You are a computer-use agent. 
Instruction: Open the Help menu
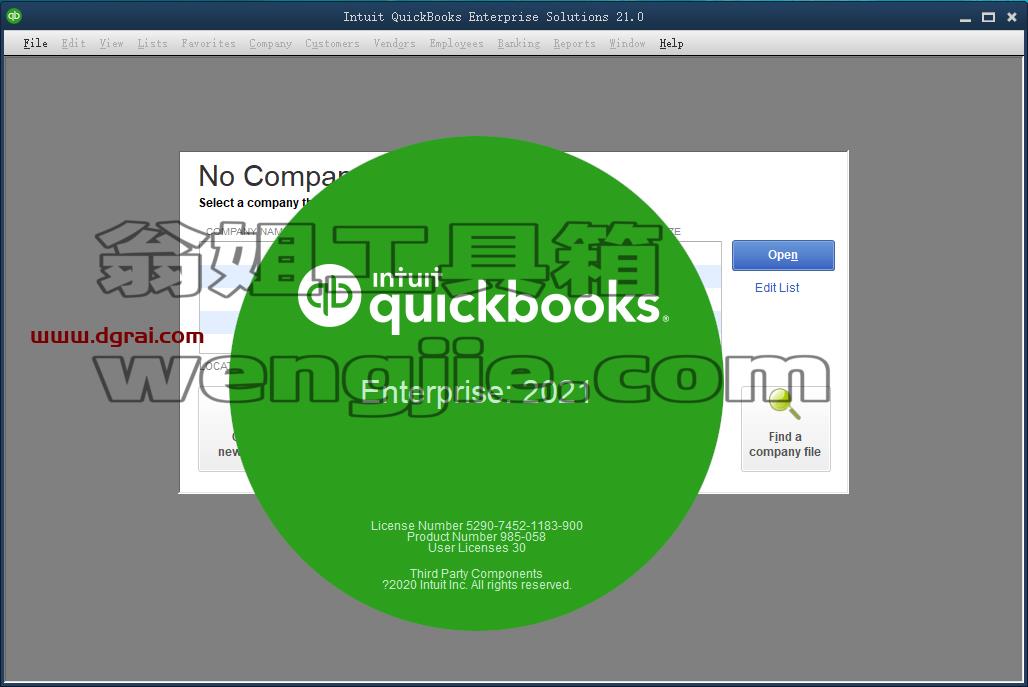coord(671,43)
